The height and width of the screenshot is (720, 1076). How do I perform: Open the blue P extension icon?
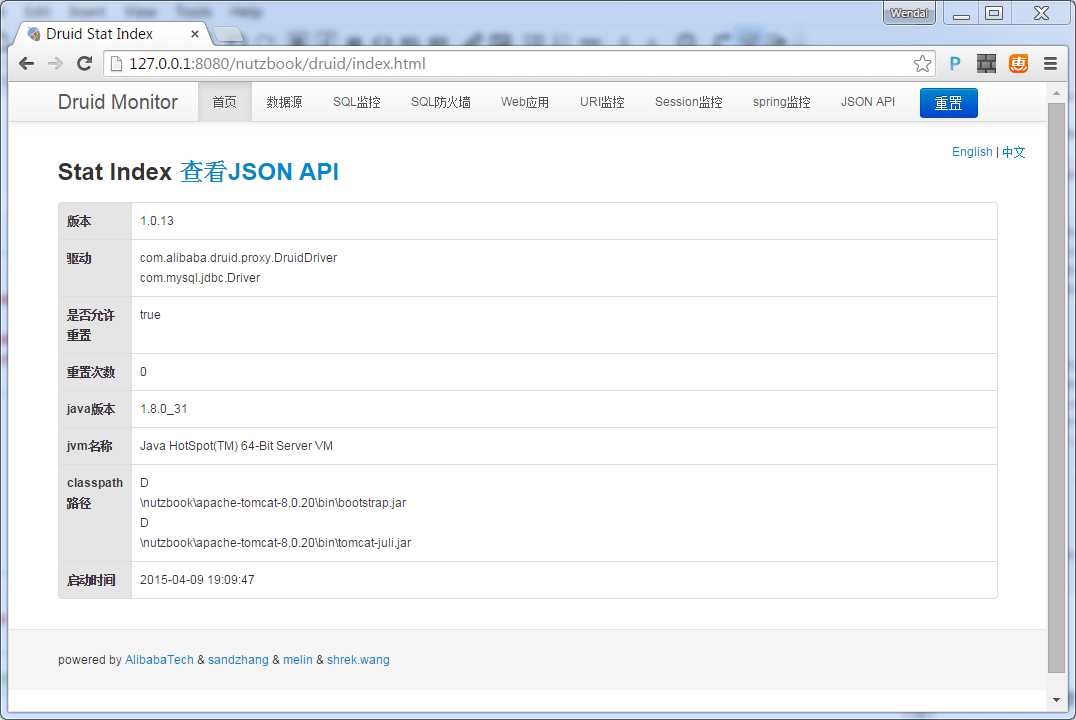pyautogui.click(x=955, y=64)
